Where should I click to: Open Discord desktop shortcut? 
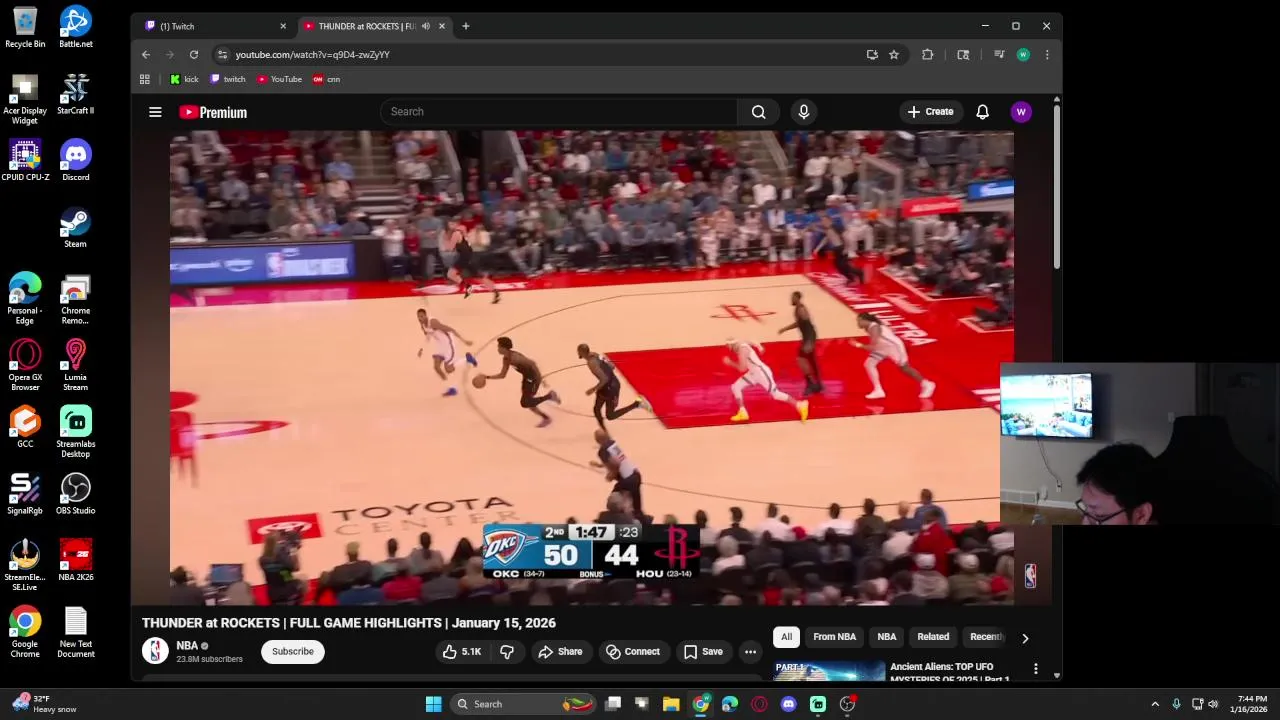(76, 161)
